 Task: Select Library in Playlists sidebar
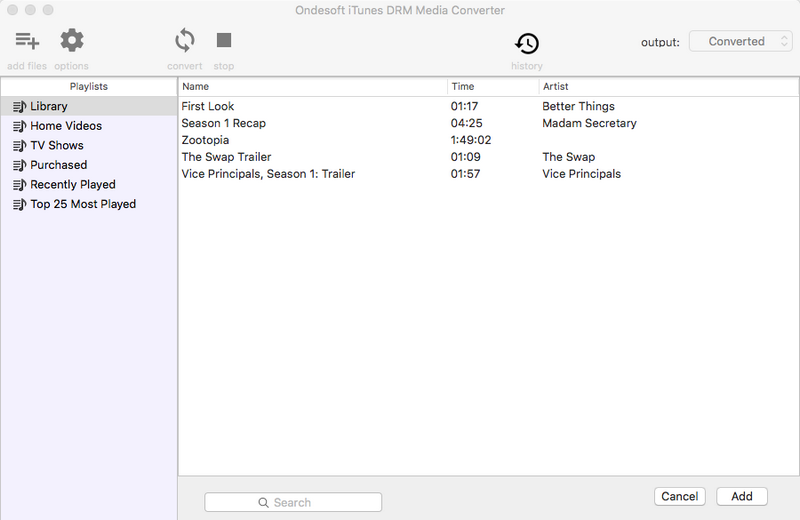(x=89, y=106)
